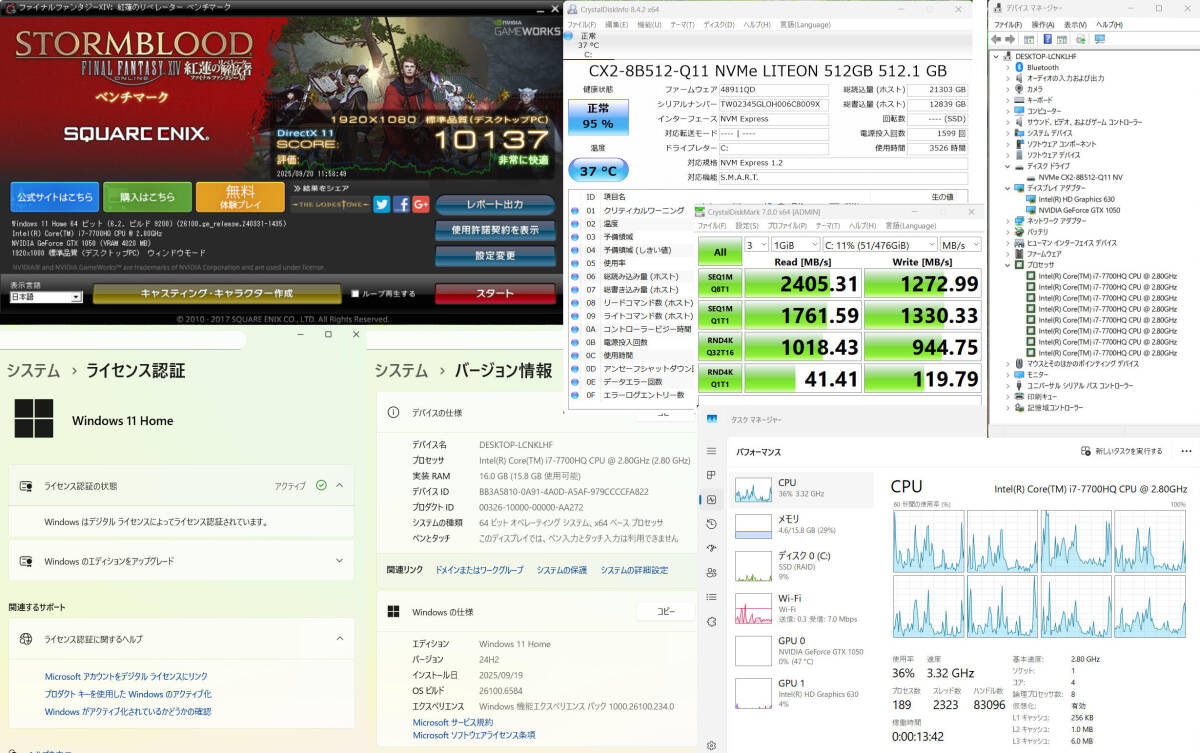This screenshot has height=753, width=1200.
Task: Click 新しいタスクを実行する in Task Manager
Action: coord(1121,451)
